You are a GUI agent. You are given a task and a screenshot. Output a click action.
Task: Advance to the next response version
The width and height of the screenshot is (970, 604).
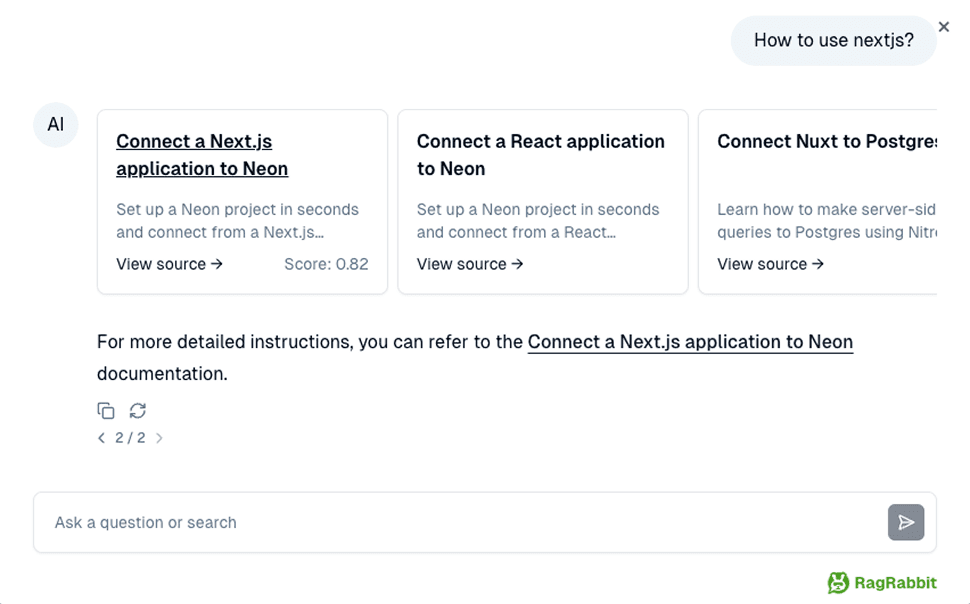pos(159,438)
